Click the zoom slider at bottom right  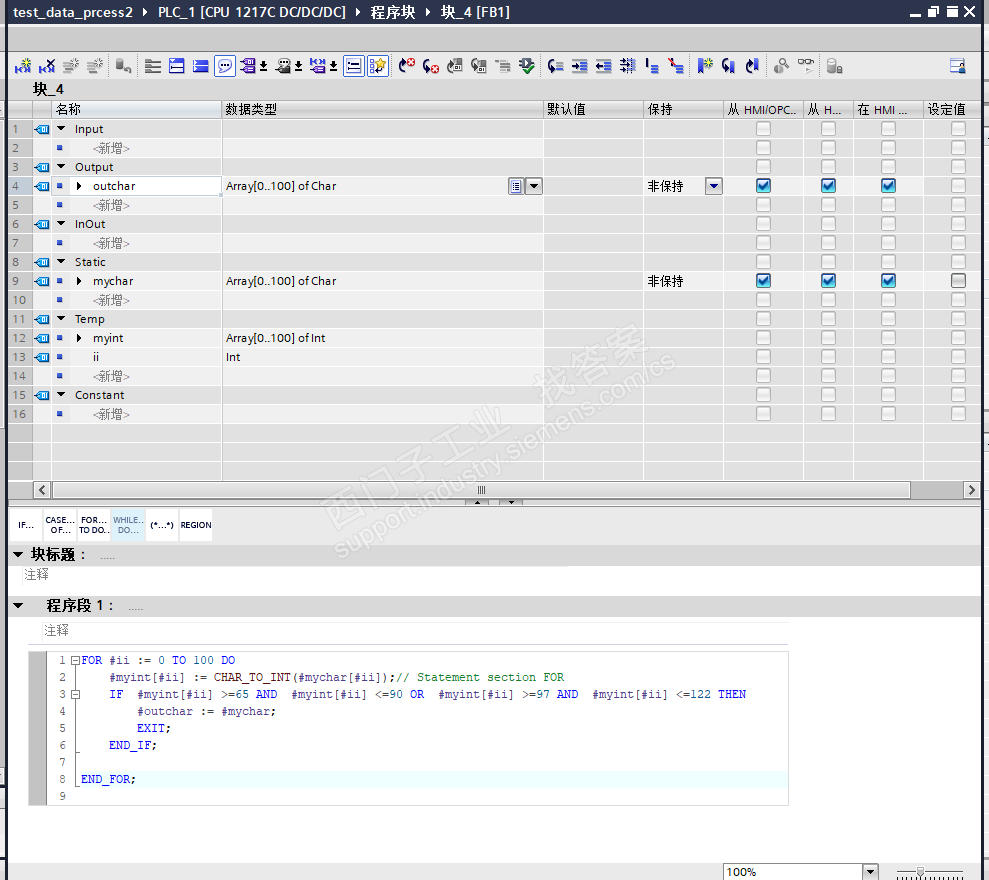[x=920, y=872]
